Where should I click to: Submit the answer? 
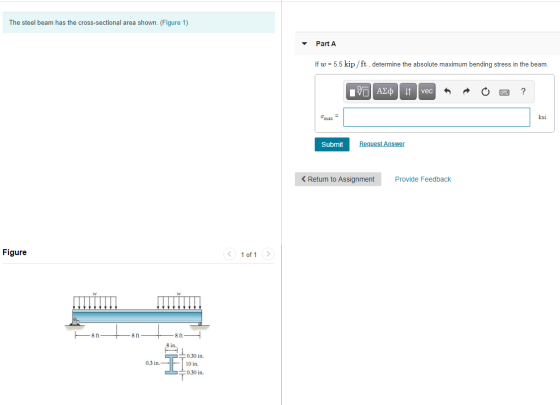(332, 144)
